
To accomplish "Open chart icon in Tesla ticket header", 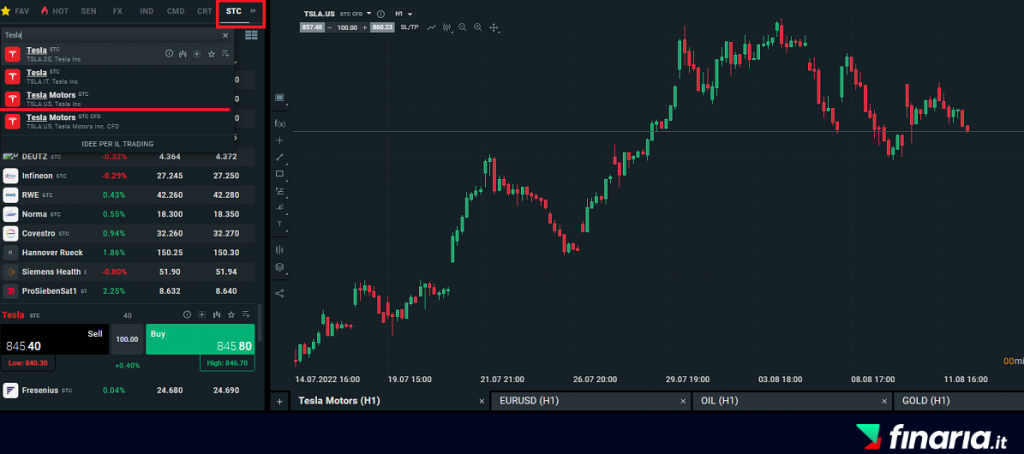I will pos(216,315).
